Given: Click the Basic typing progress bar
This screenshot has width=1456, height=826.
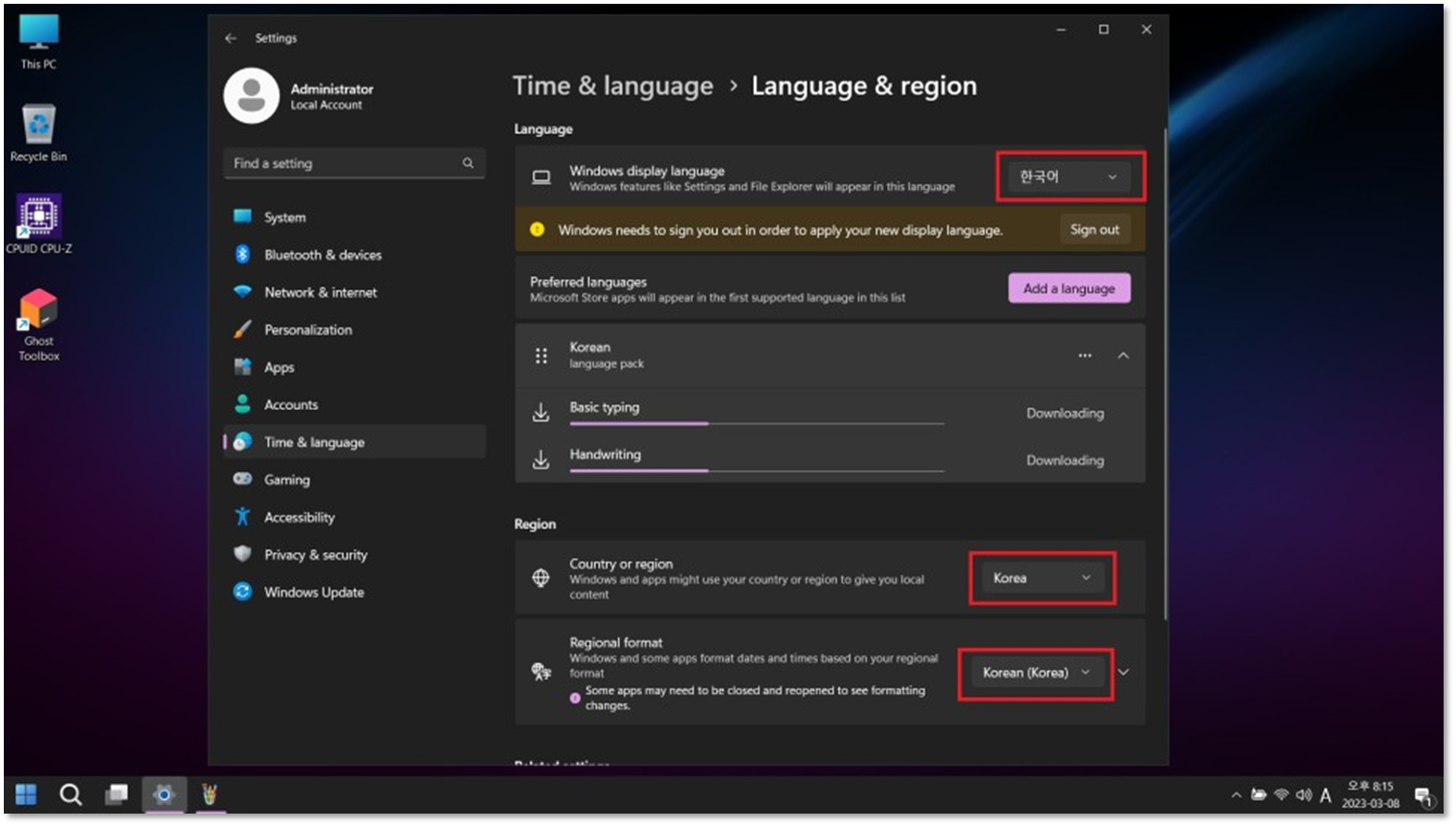Looking at the screenshot, I should coord(757,423).
